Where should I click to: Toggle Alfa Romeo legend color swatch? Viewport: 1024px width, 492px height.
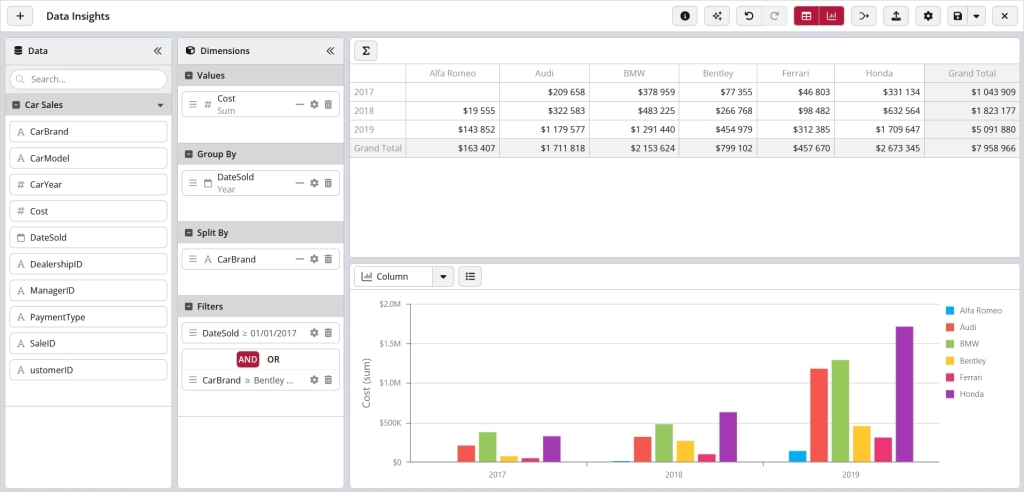coord(950,311)
